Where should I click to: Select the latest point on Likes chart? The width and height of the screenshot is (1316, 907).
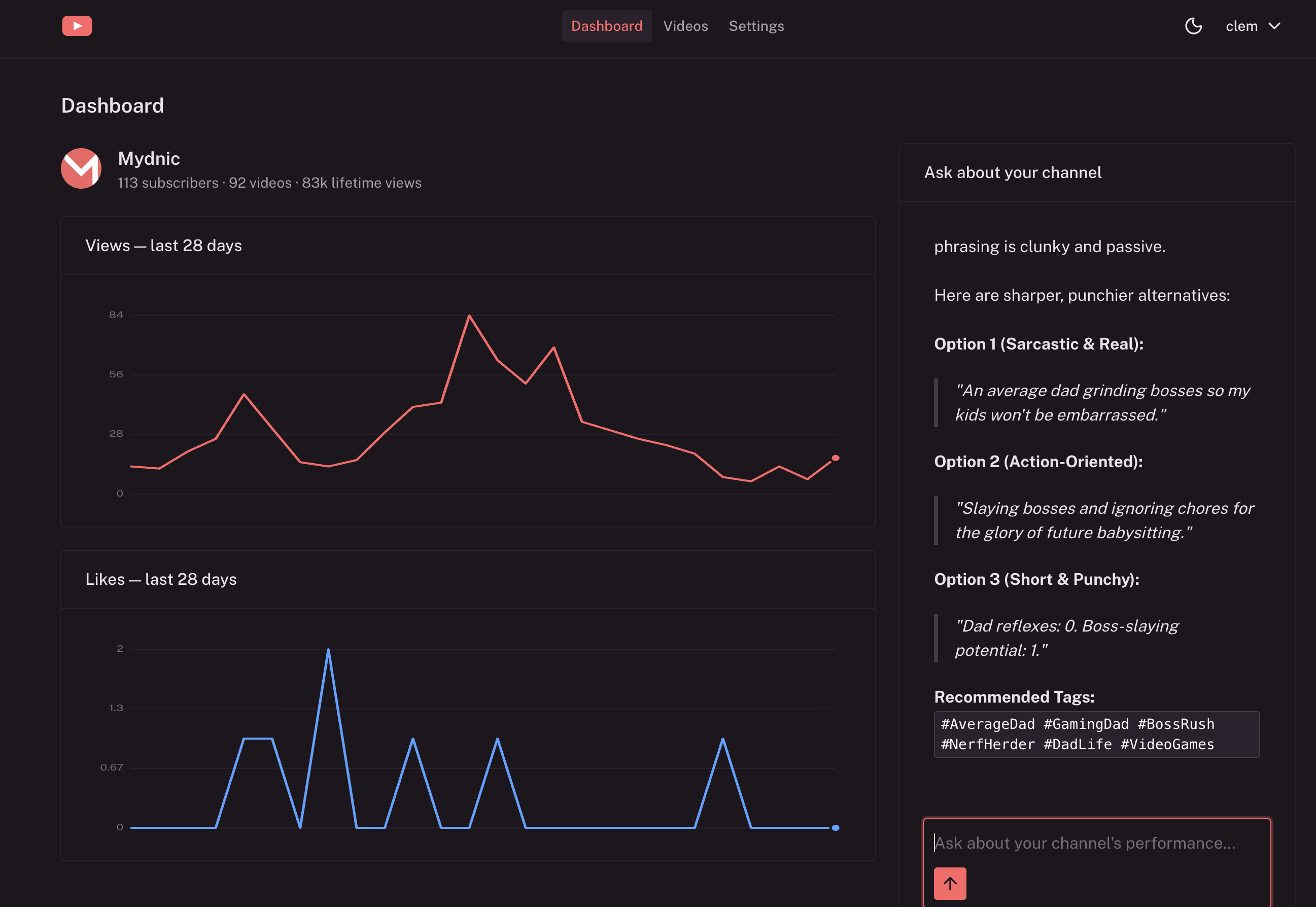click(x=835, y=827)
